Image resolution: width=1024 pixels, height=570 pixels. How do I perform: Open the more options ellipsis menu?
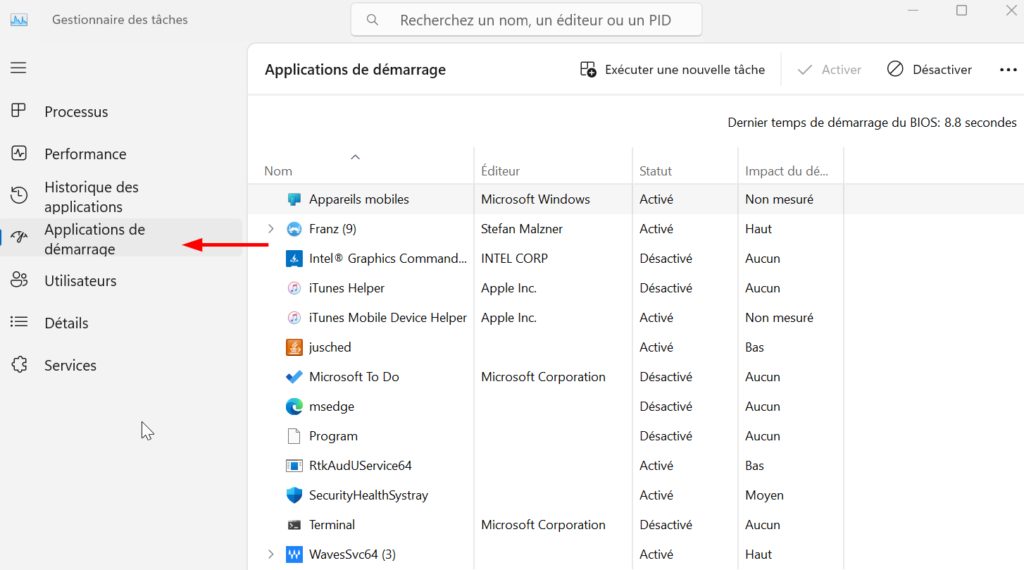tap(1008, 70)
